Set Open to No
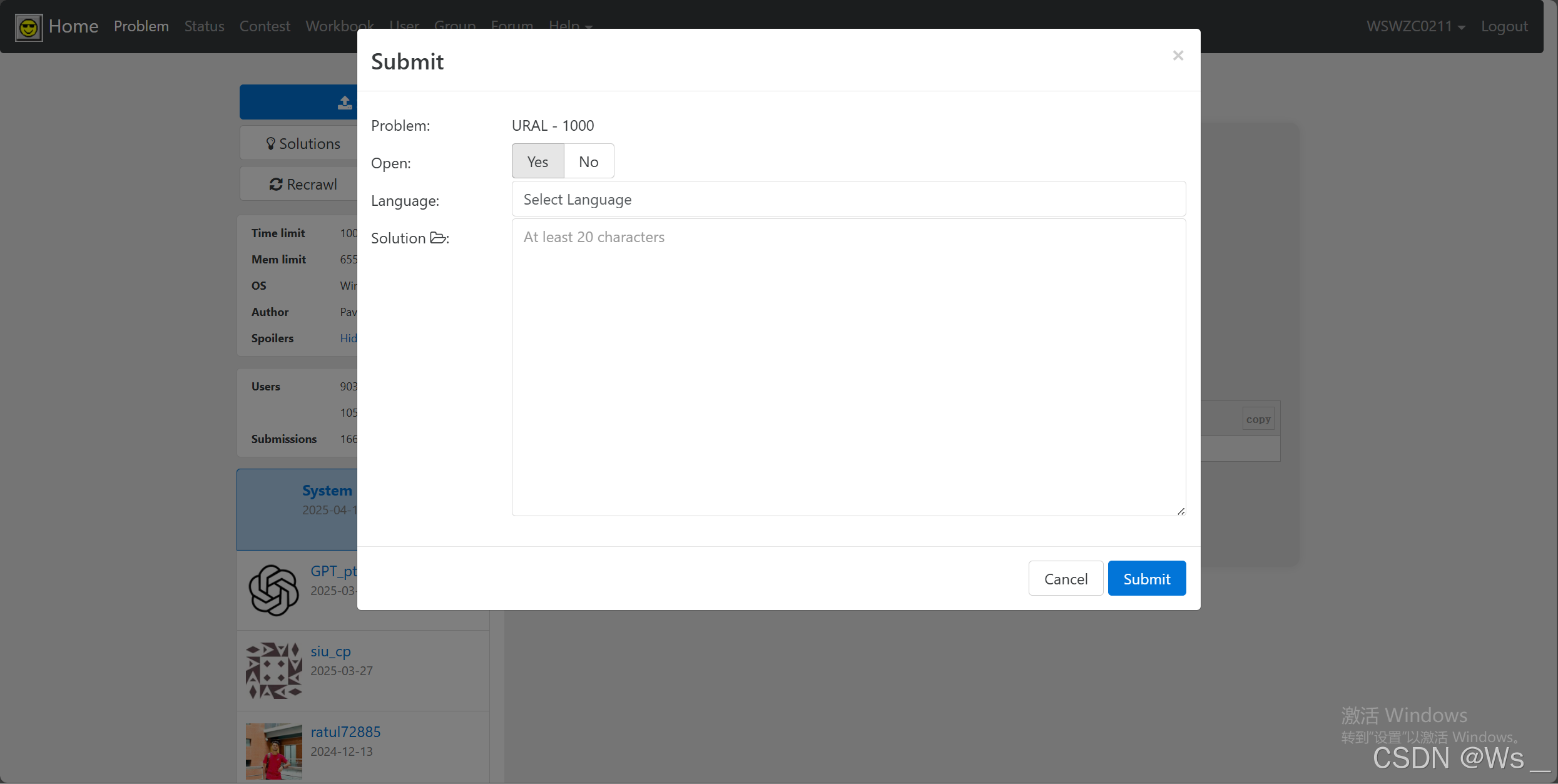This screenshot has height=784, width=1558. [588, 161]
